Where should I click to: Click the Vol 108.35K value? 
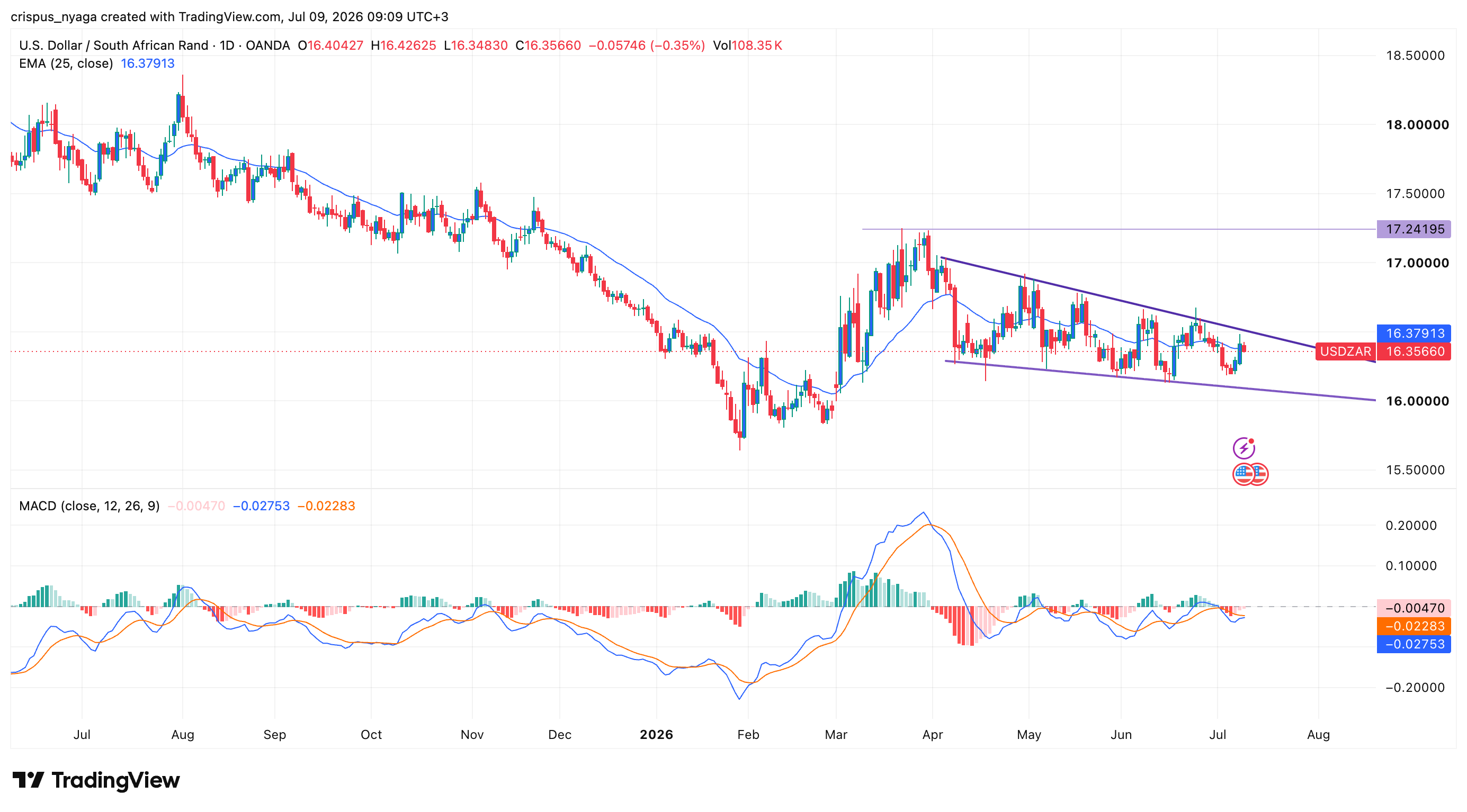pos(748,46)
